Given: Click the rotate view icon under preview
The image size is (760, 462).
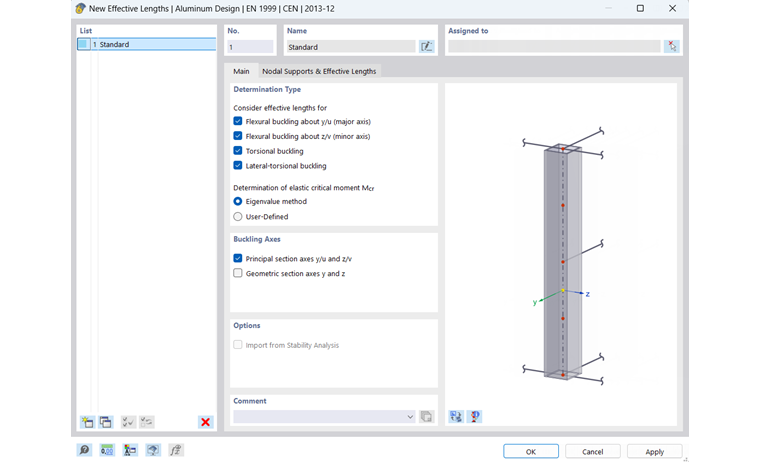Looking at the screenshot, I should (456, 416).
